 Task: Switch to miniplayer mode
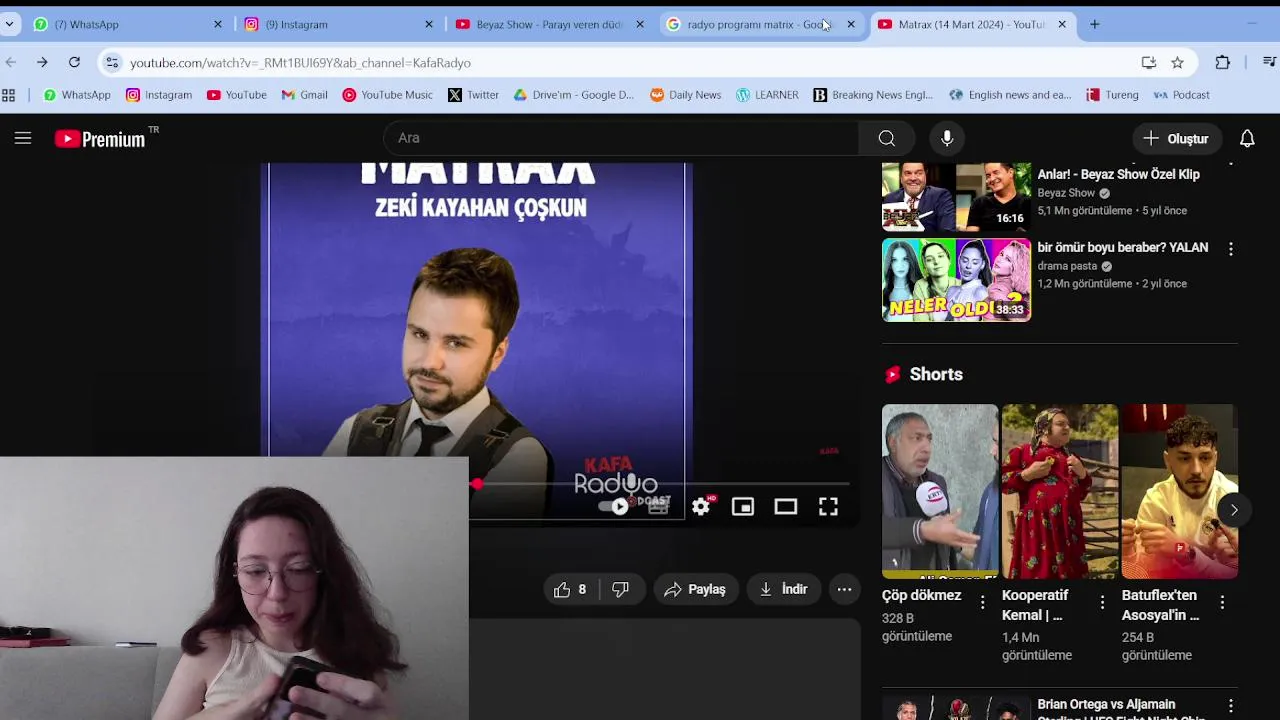[743, 507]
